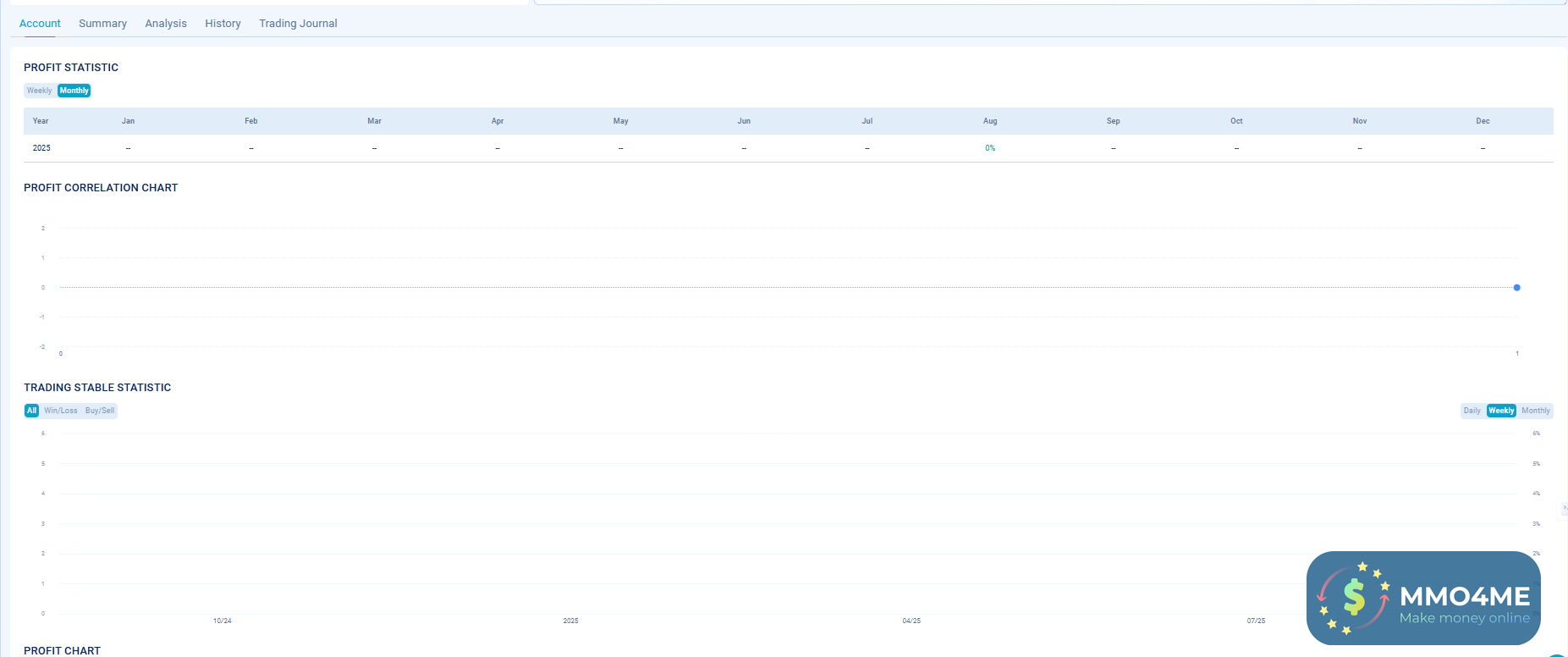Click the 07/25 date label on the chart axis
This screenshot has width=1568, height=657.
coord(1256,621)
